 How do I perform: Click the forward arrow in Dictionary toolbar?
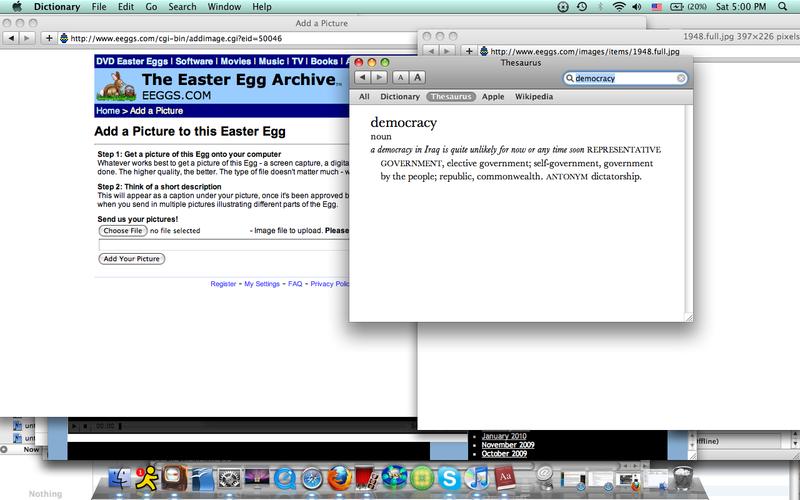pos(378,77)
